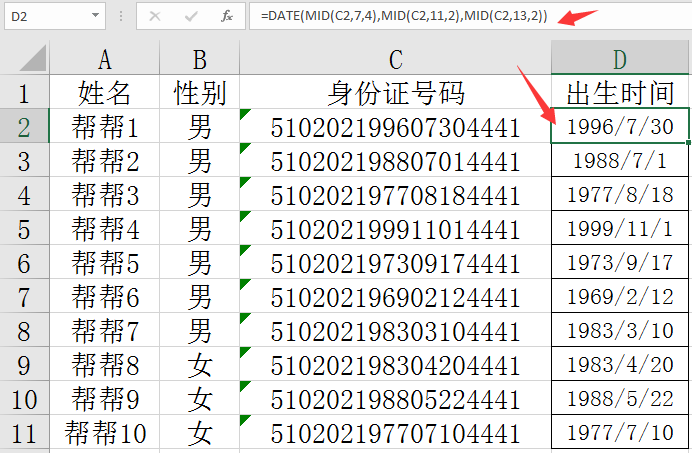Select column B header
Screen dimensions: 692x453
(199, 58)
